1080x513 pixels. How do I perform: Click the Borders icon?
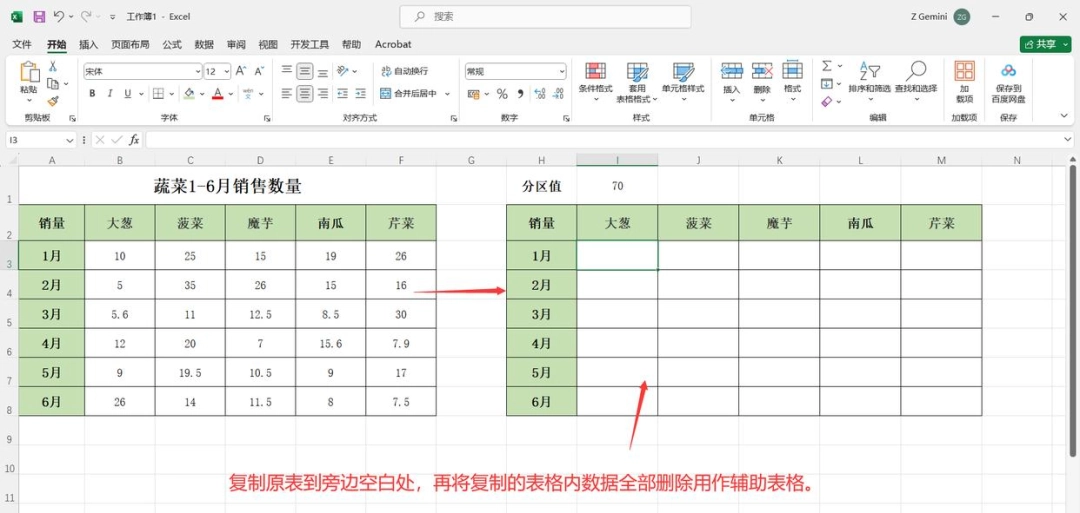point(158,94)
